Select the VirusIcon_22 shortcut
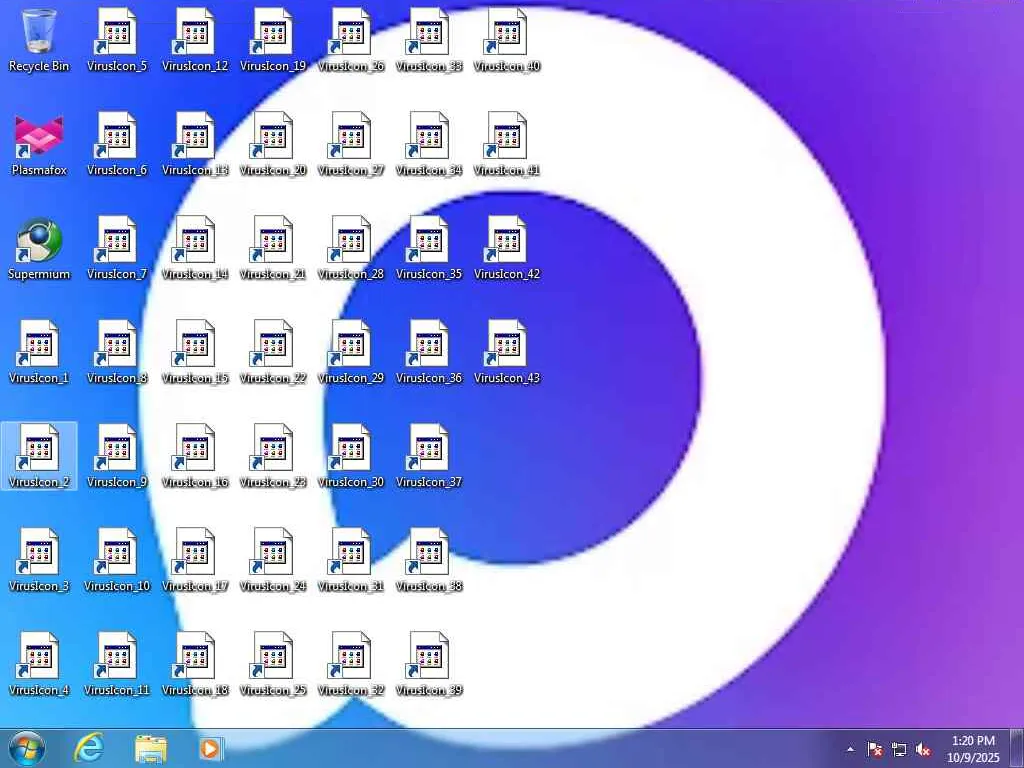This screenshot has width=1024, height=768. [x=273, y=352]
